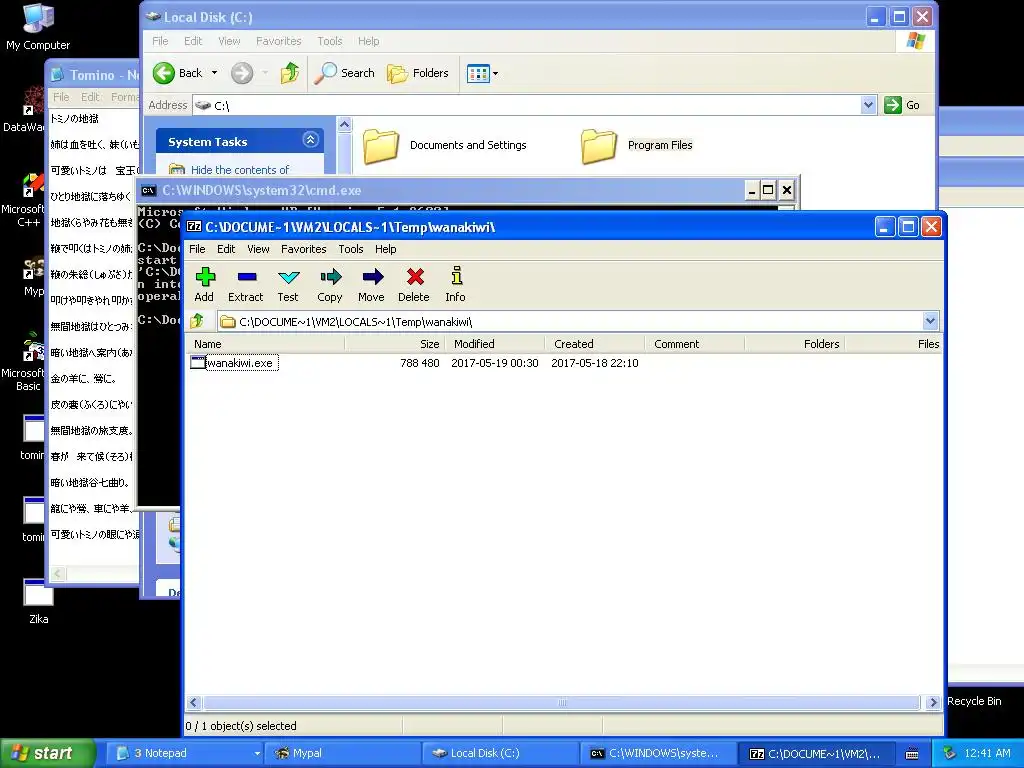The image size is (1024, 768).
Task: Select wanakiwi.exe file icon in list
Action: click(x=198, y=362)
